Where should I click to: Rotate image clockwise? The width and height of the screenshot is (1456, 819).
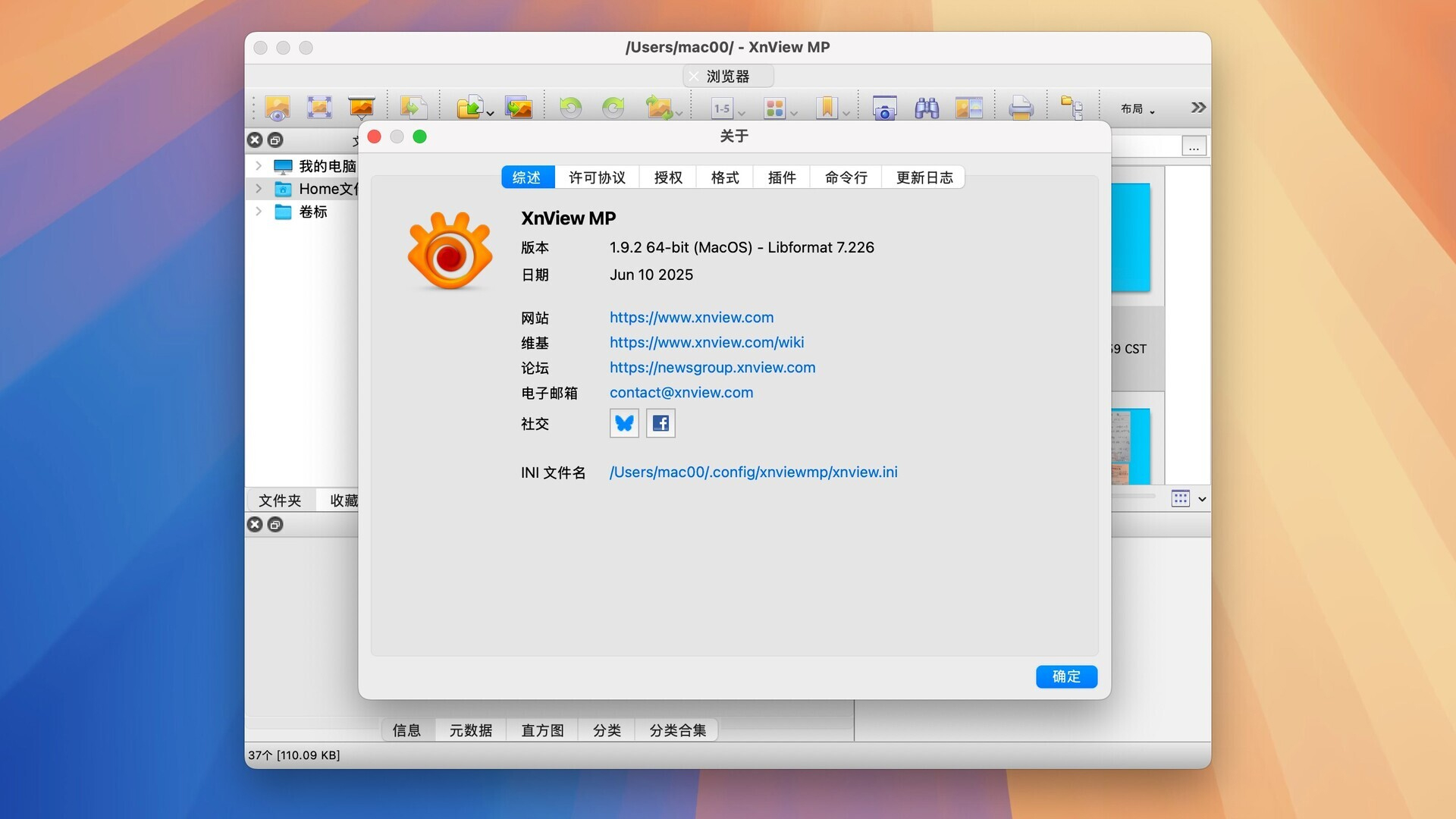(613, 107)
